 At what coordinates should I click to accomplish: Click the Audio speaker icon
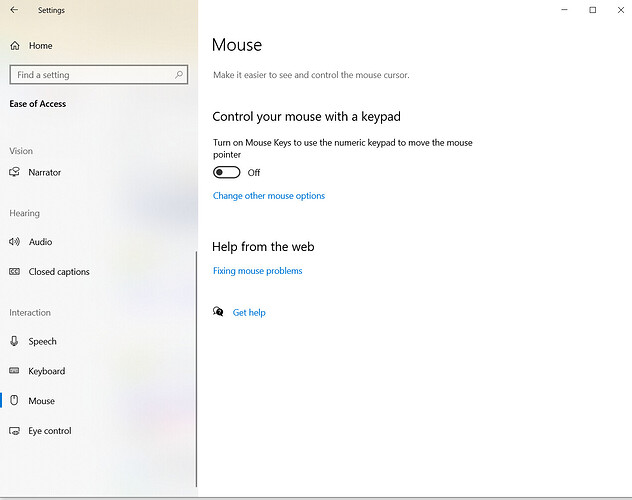[x=15, y=241]
